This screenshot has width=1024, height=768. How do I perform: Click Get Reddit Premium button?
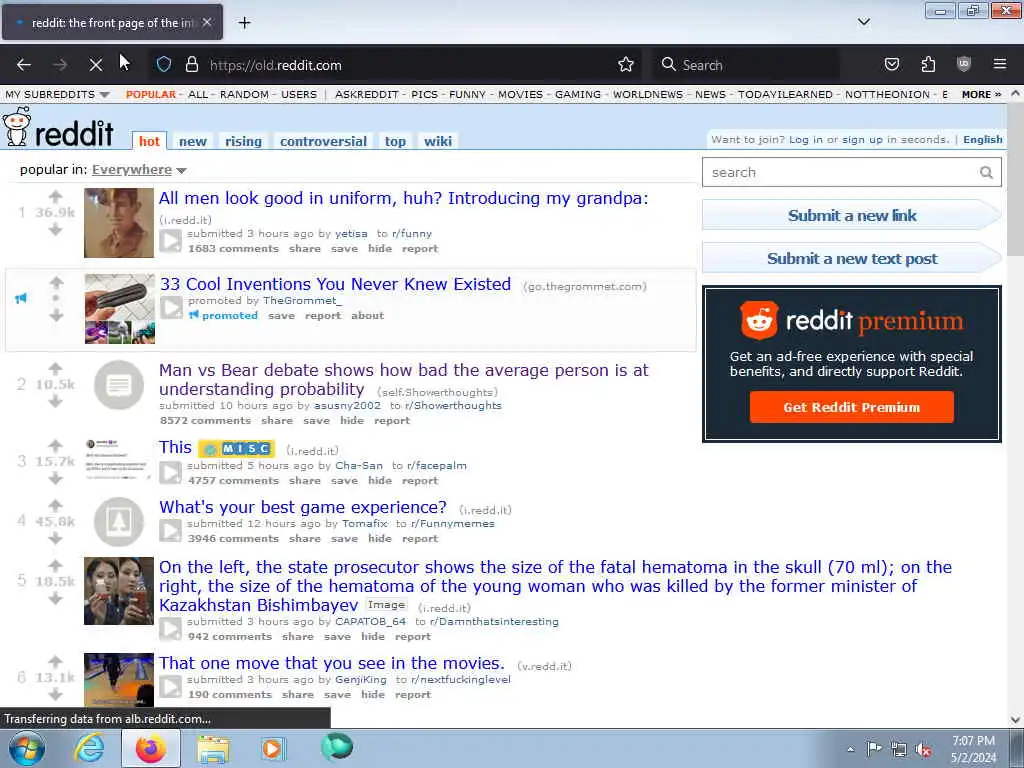[x=852, y=408]
